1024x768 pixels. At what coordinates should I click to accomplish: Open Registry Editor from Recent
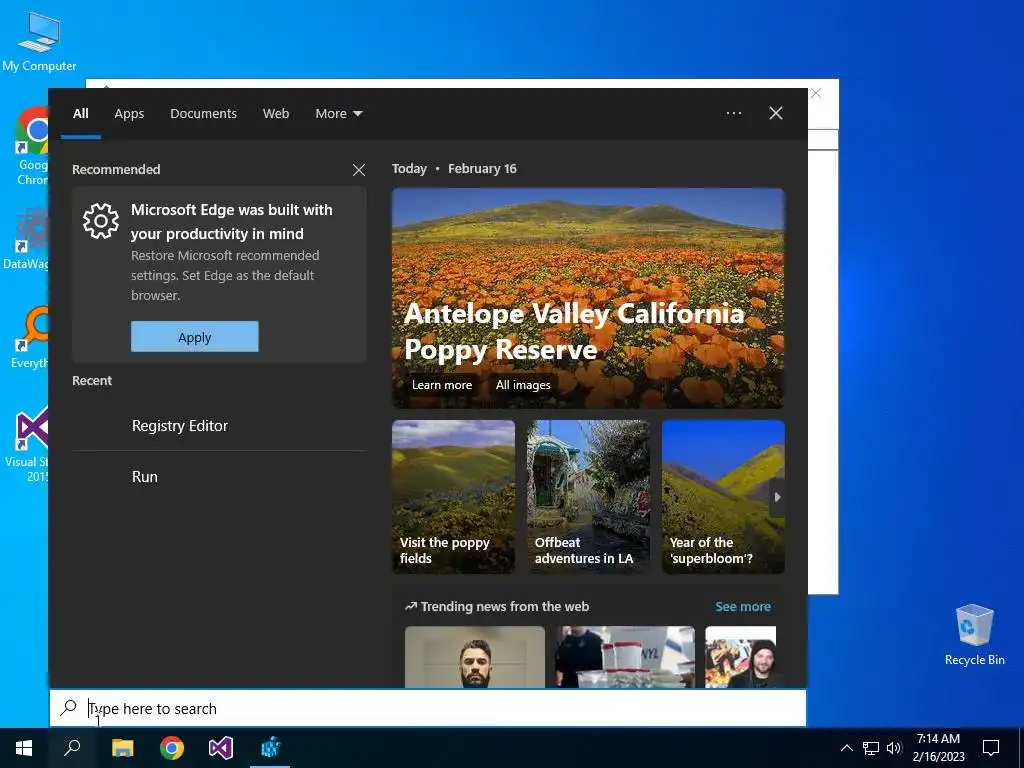pyautogui.click(x=219, y=426)
